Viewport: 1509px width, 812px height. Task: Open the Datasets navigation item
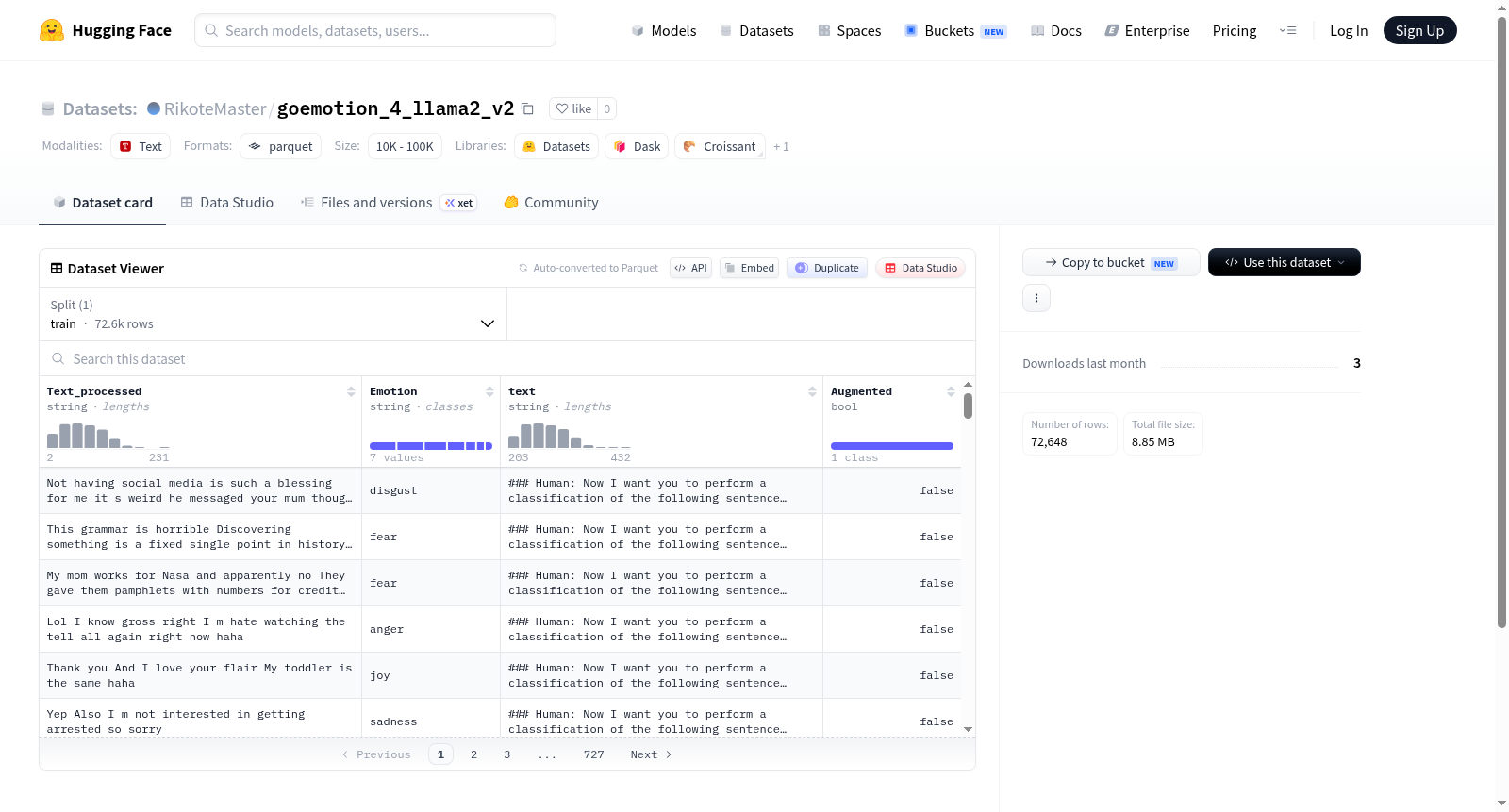756,30
